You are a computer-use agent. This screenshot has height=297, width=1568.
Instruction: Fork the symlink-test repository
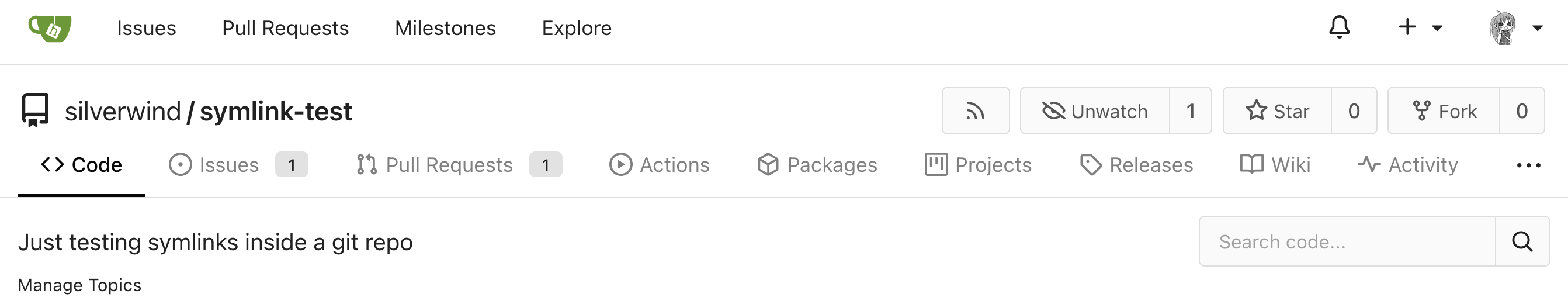[x=1444, y=110]
